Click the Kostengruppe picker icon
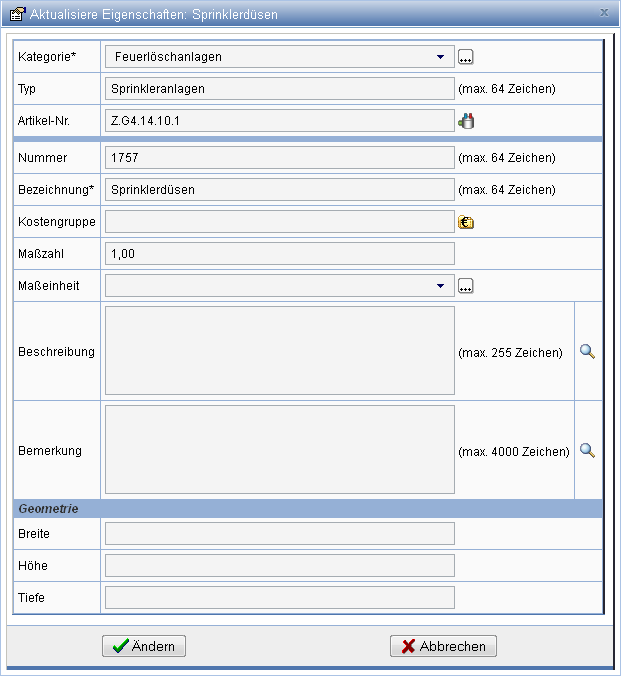The width and height of the screenshot is (621, 676). pyautogui.click(x=465, y=222)
